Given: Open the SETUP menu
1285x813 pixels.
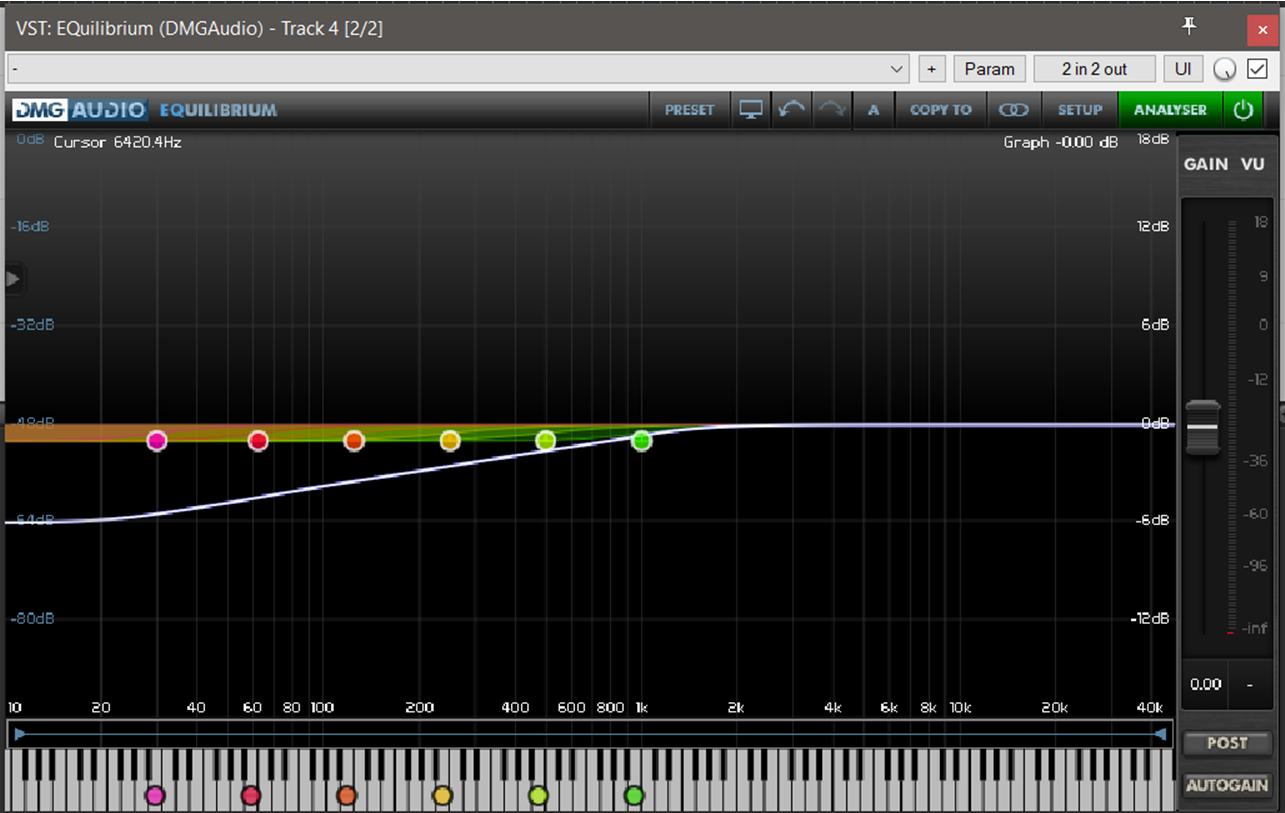Looking at the screenshot, I should click(1080, 110).
